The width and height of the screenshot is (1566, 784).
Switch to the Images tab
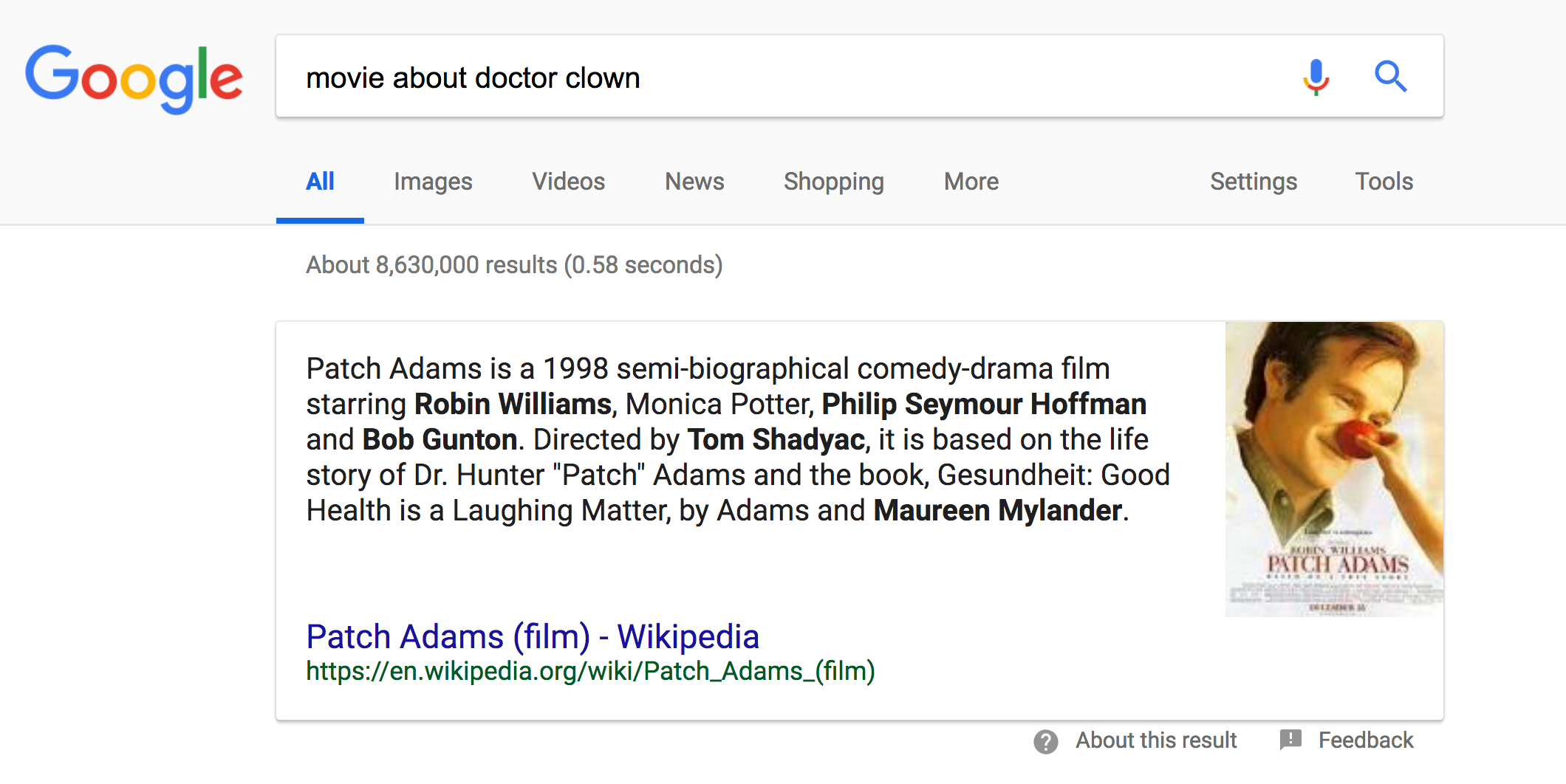[433, 182]
